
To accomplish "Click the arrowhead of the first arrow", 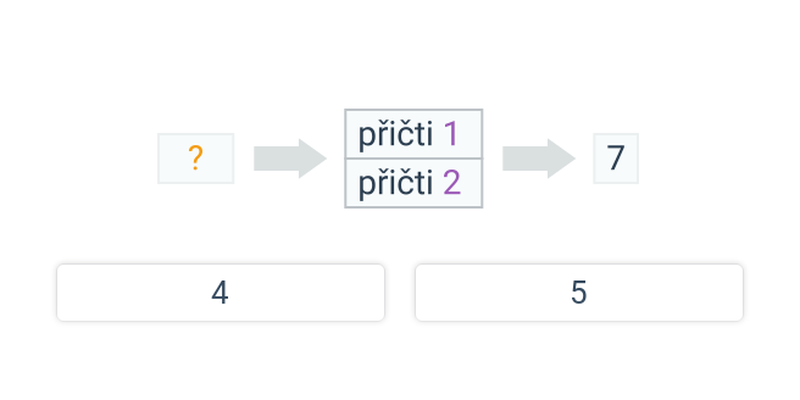I will (312, 159).
